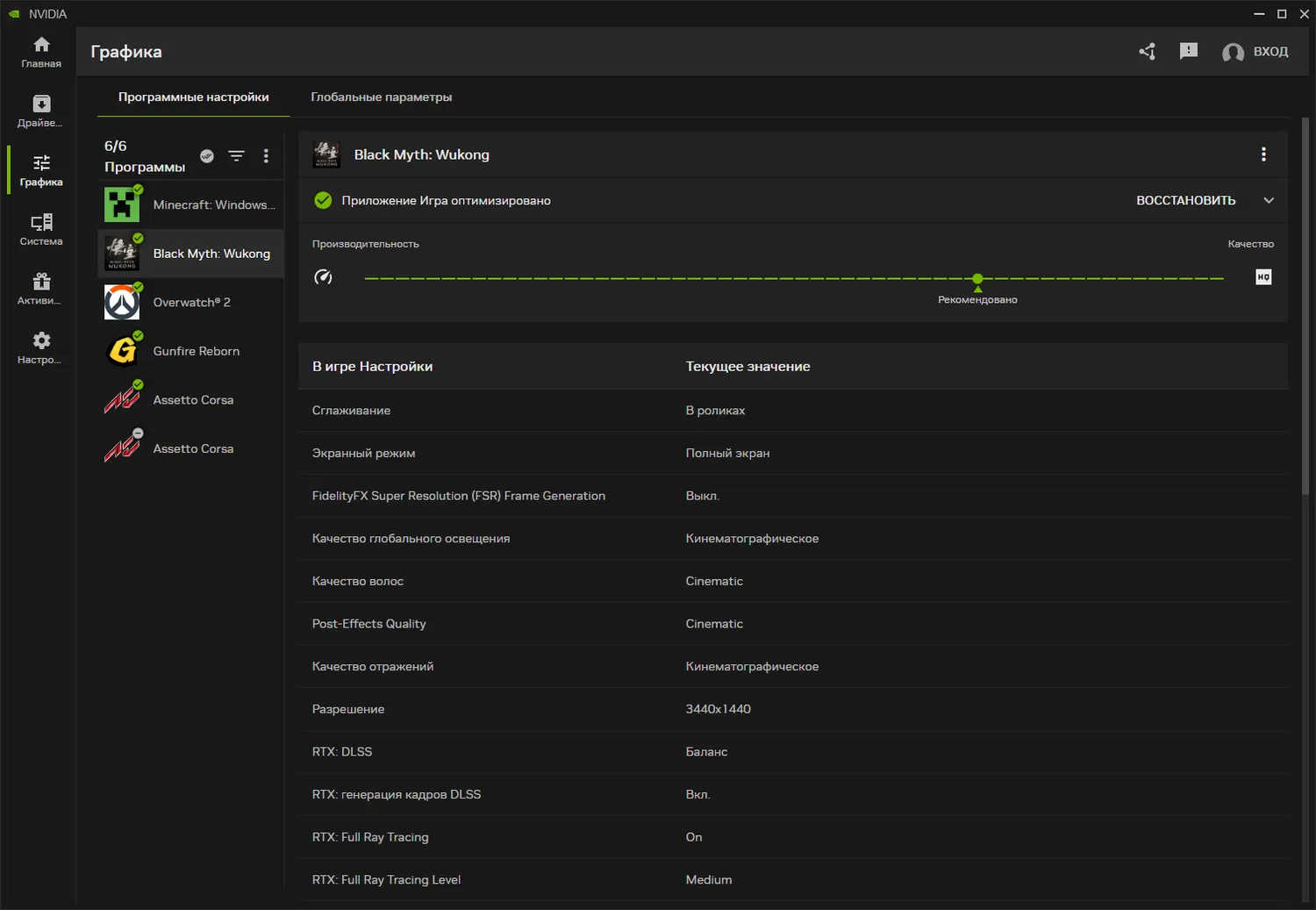Screen dimensions: 1316x910
Task: Select Overwatch 2 in programs list
Action: 191,302
